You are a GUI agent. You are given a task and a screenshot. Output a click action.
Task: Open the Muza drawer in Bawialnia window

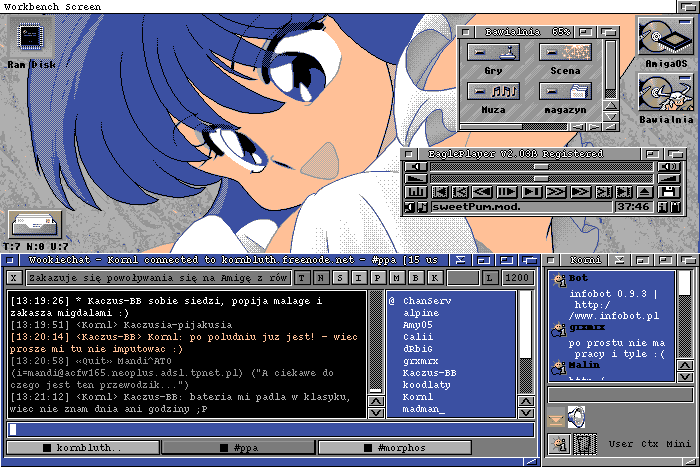click(x=493, y=91)
